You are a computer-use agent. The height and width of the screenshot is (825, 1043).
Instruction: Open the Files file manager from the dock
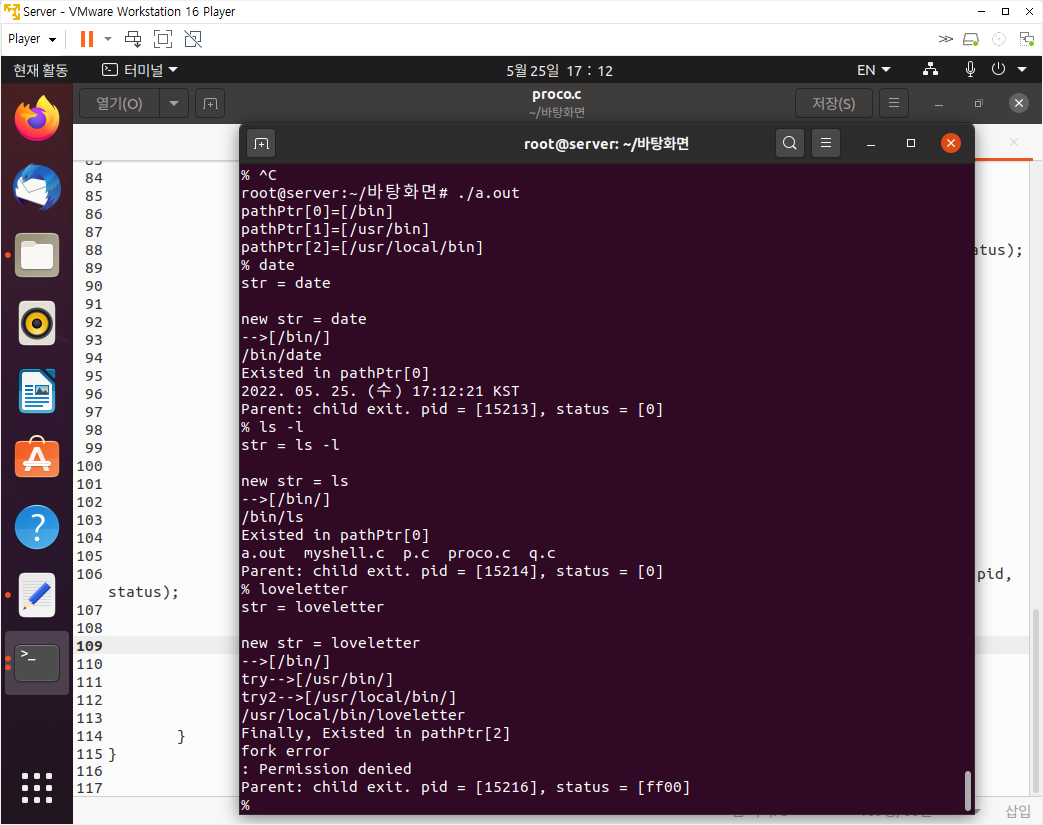coord(36,255)
